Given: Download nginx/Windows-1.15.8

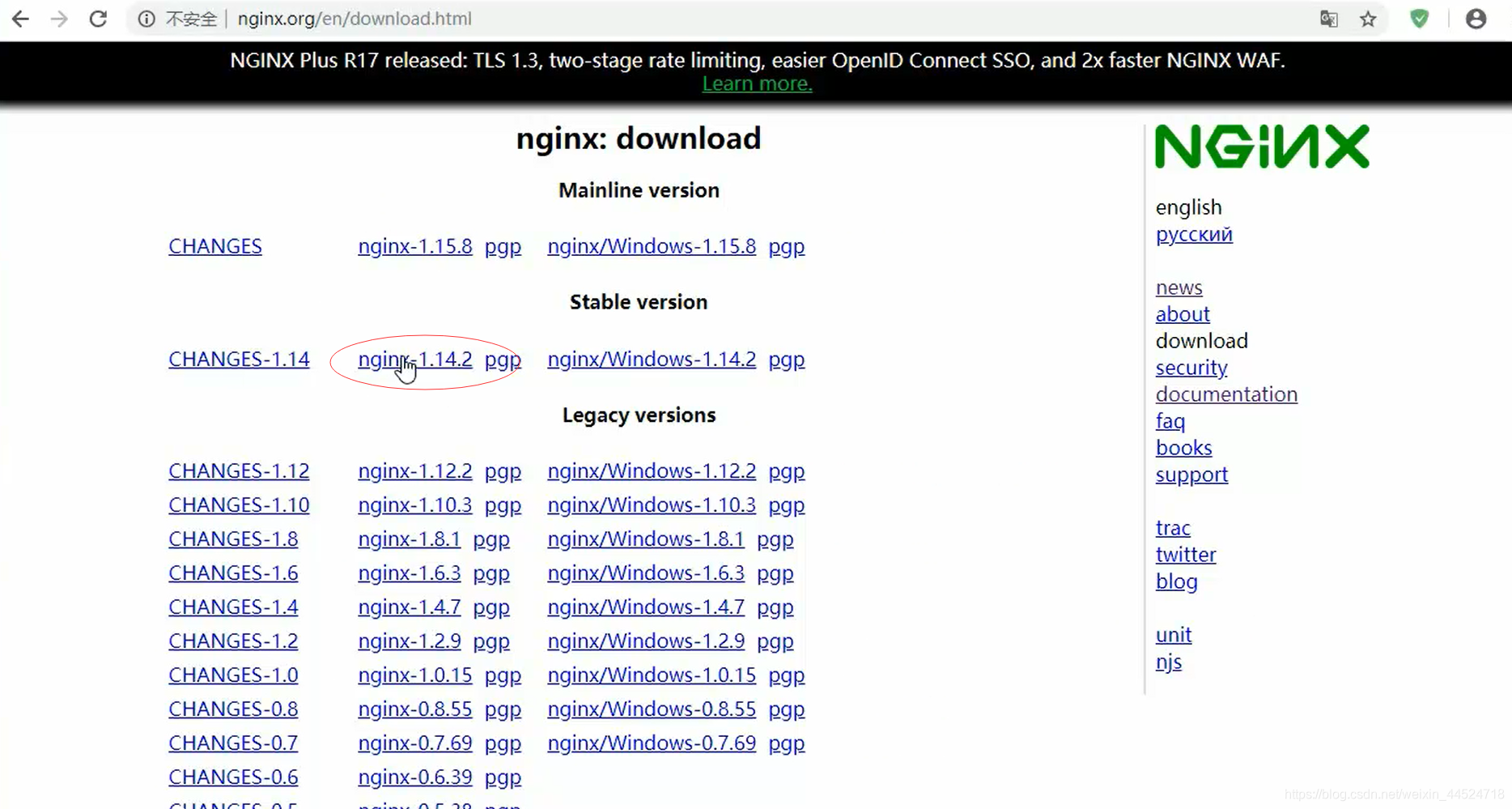Looking at the screenshot, I should [652, 246].
